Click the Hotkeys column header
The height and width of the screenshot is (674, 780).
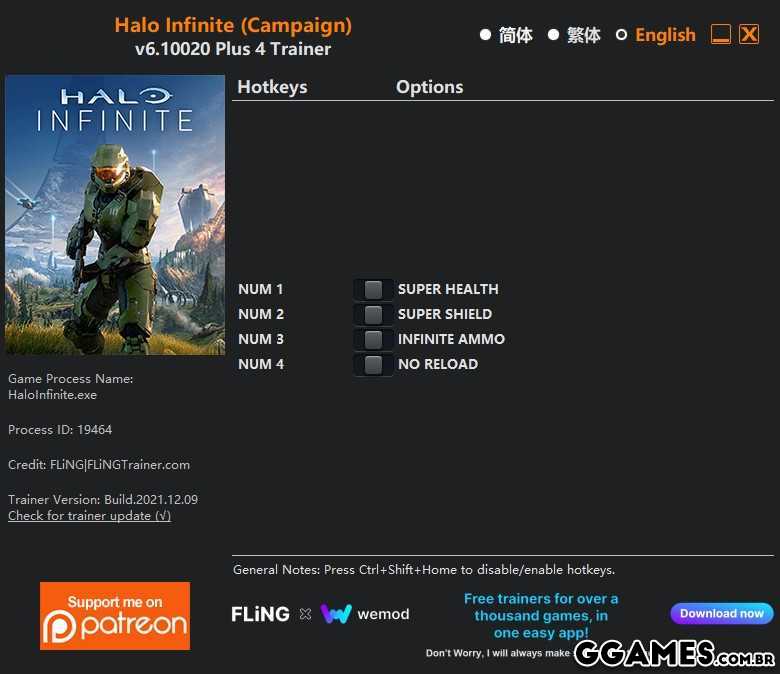coord(272,87)
